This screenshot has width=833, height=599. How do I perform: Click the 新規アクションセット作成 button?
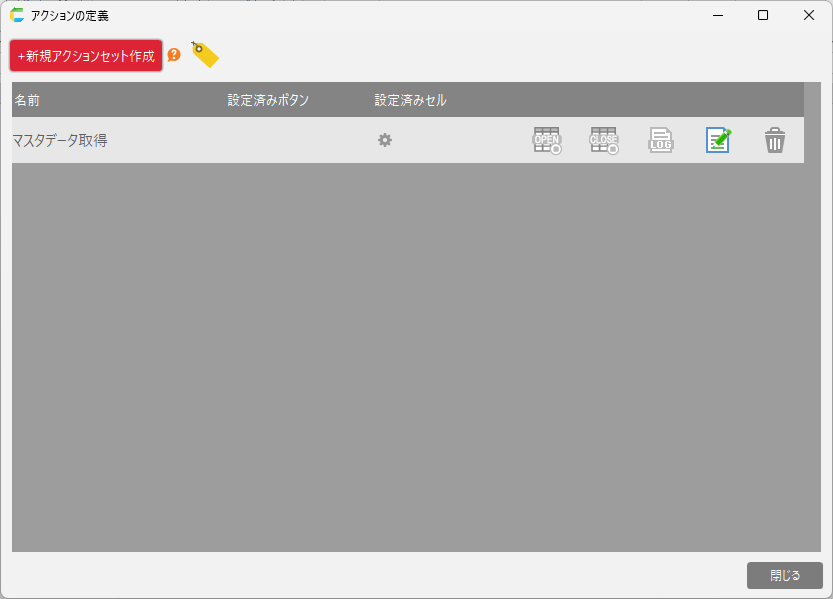(86, 56)
